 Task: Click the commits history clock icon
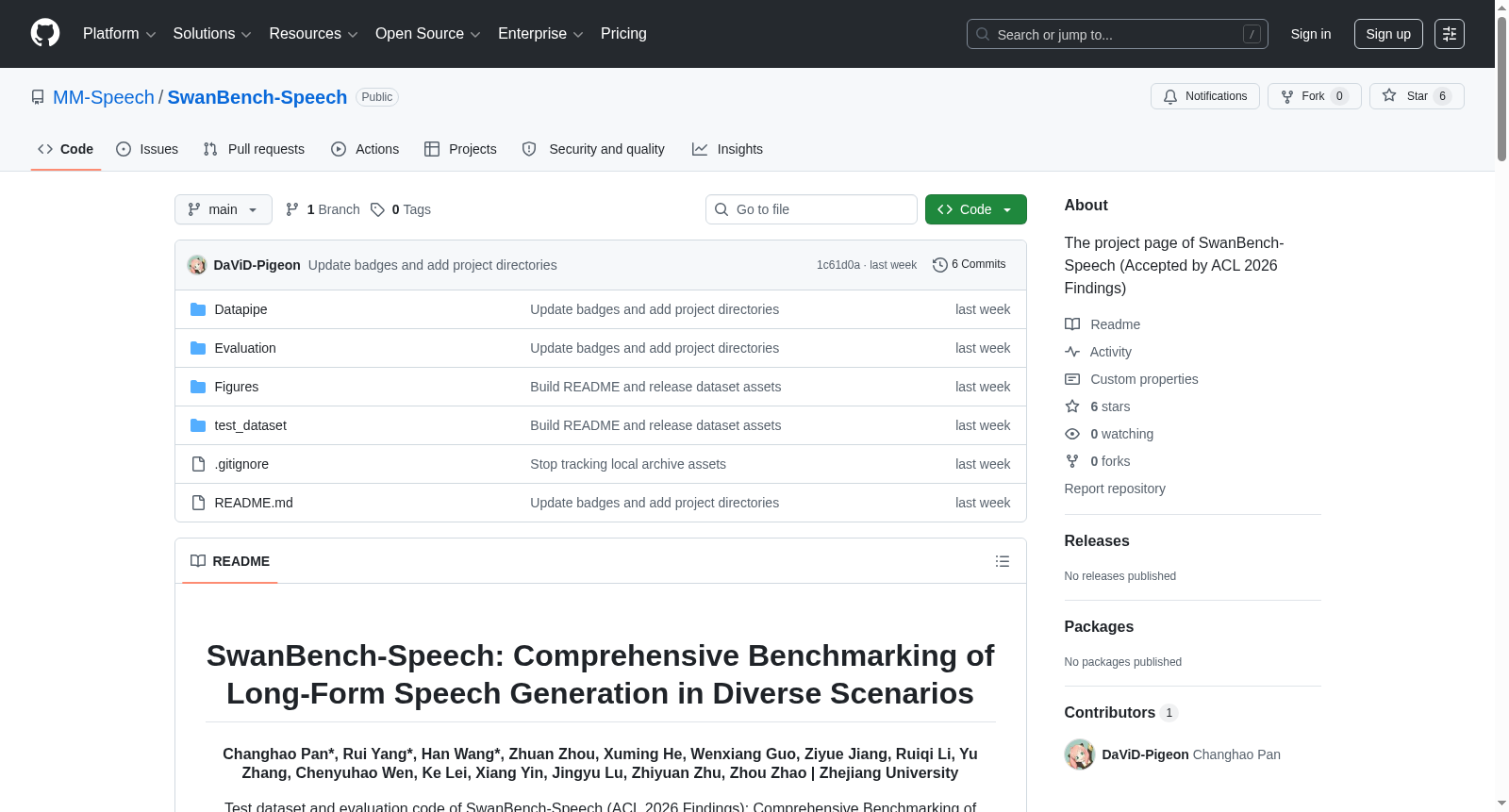point(939,265)
